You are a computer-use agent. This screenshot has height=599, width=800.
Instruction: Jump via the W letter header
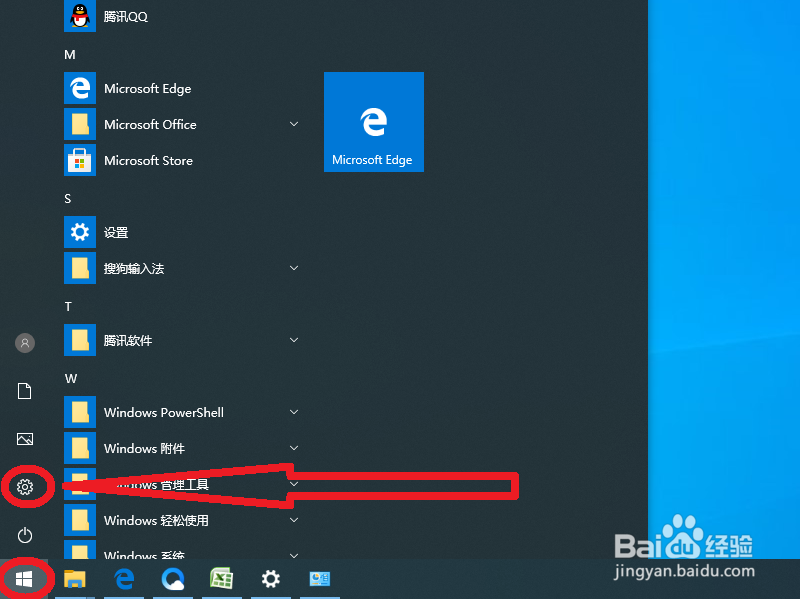point(71,379)
